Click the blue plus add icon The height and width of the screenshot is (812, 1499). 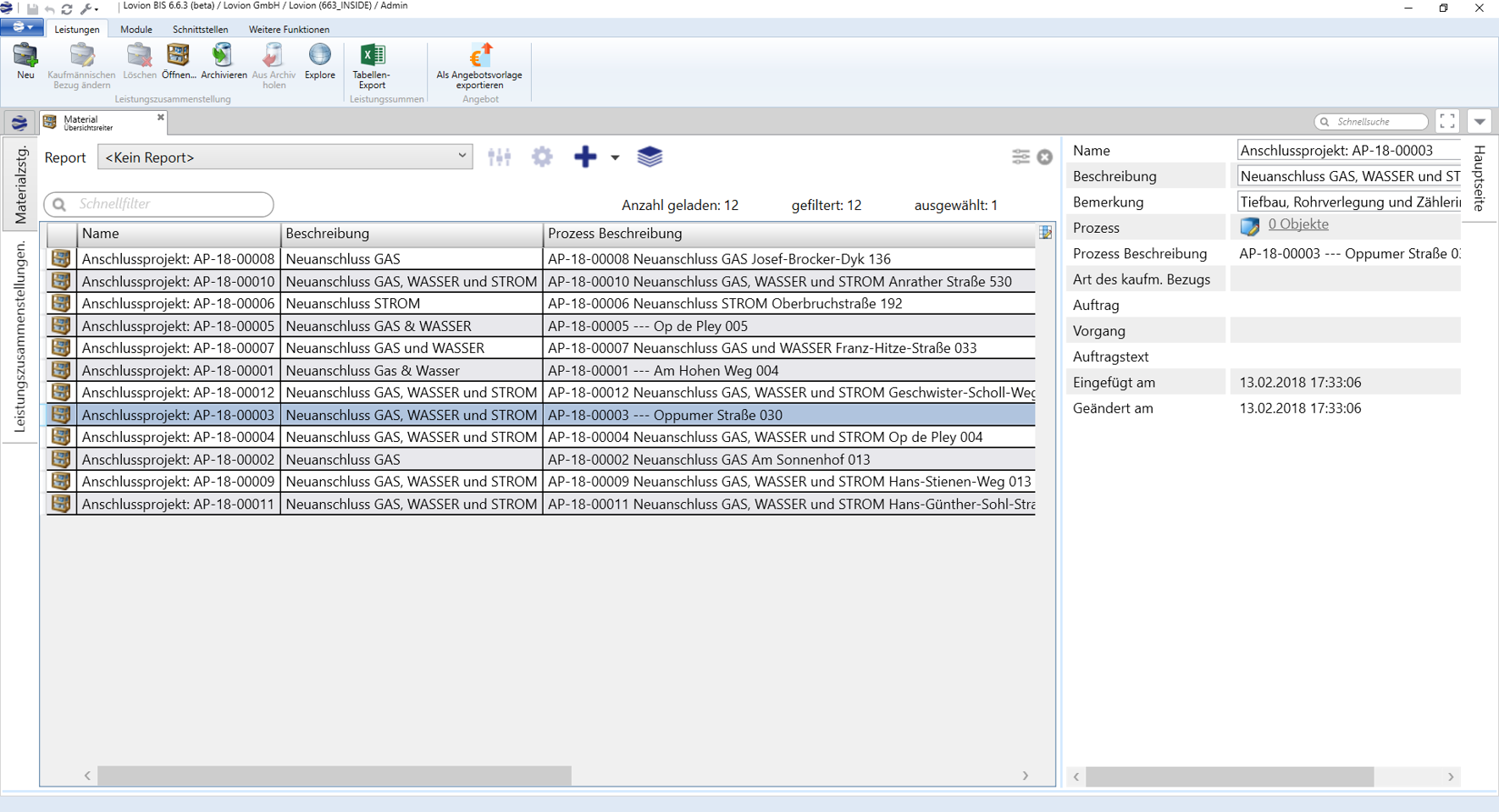click(585, 157)
